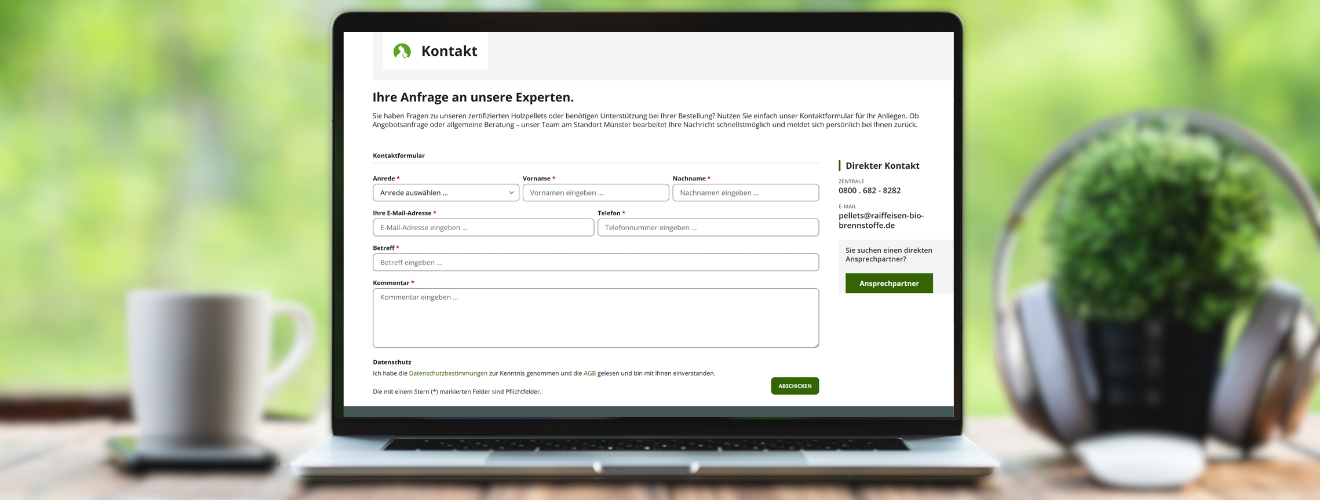Viewport: 1320px width, 500px height.
Task: Expand the Anrede dropdown chevron arrow
Action: [x=510, y=193]
